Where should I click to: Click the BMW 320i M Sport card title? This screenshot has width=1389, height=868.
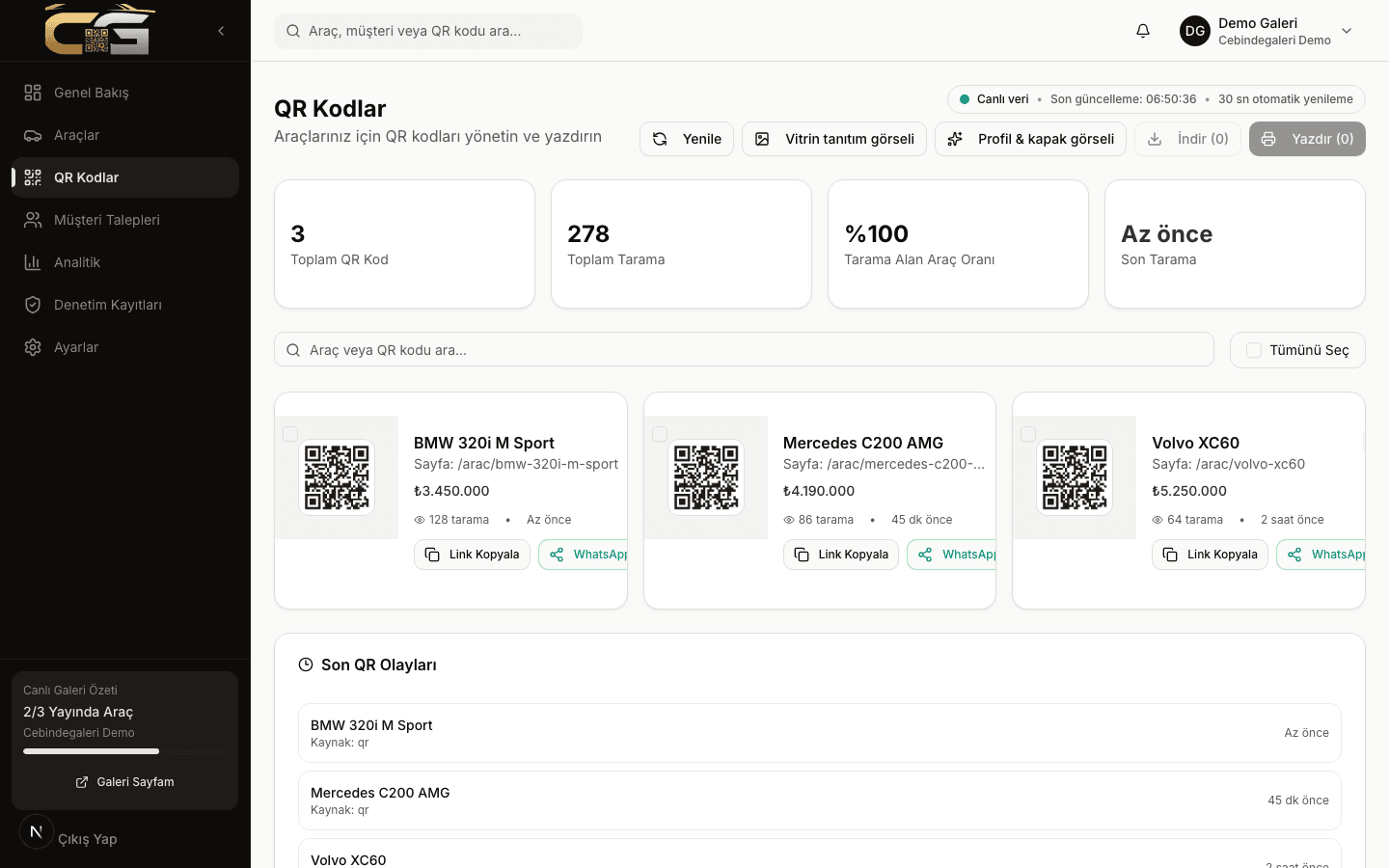pyautogui.click(x=484, y=443)
